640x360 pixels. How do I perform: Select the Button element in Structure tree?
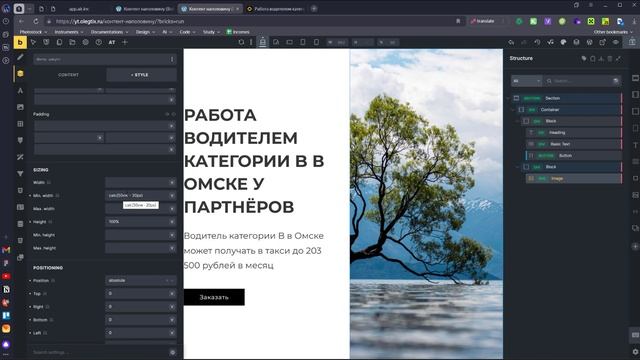[x=574, y=156]
